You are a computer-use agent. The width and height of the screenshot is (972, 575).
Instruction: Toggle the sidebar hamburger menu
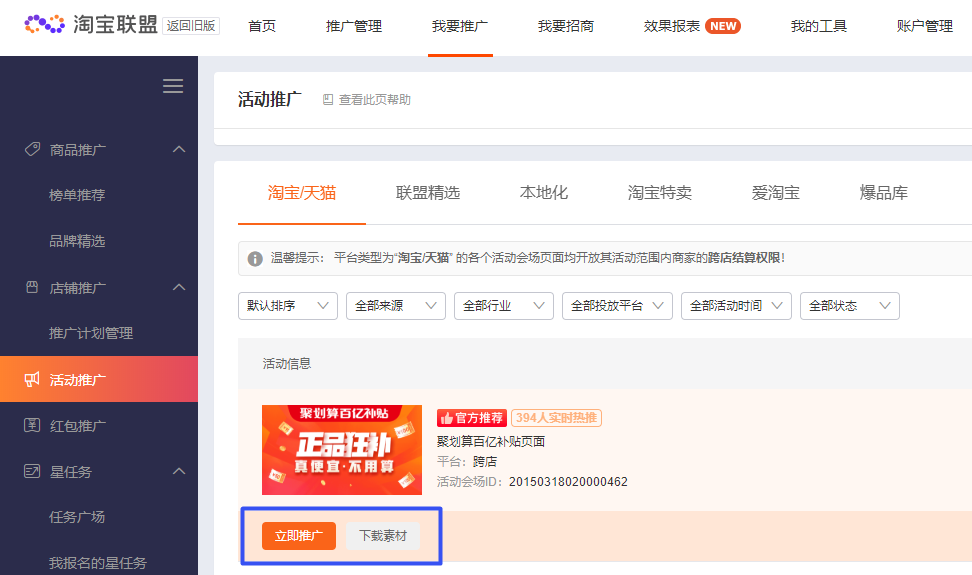point(173,86)
